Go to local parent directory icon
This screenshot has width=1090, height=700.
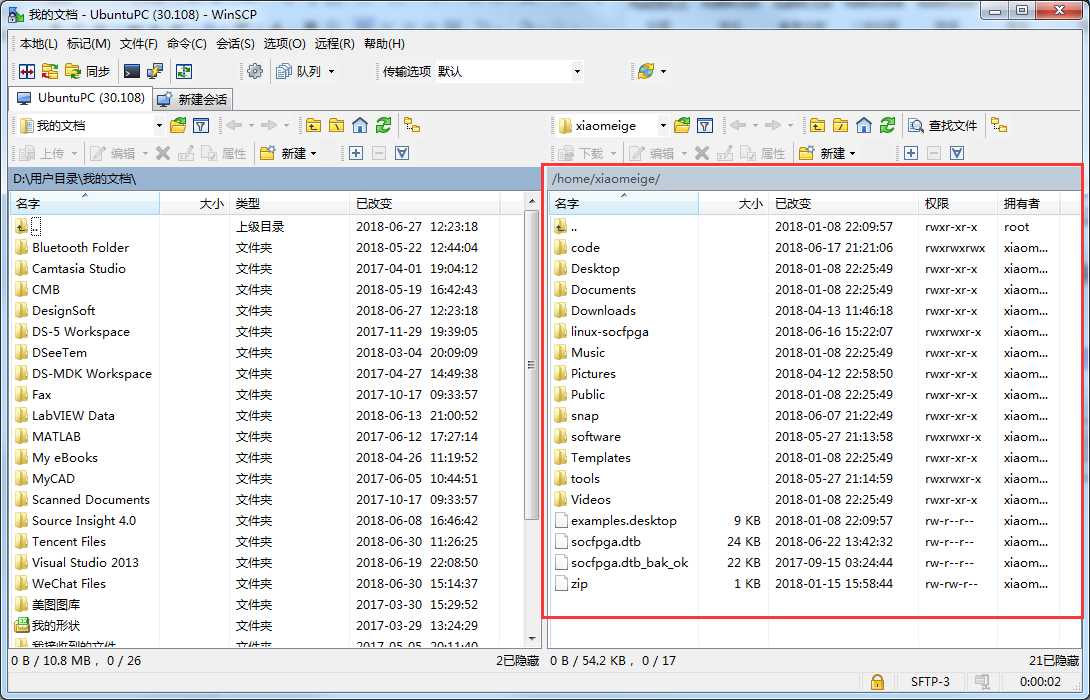point(314,126)
